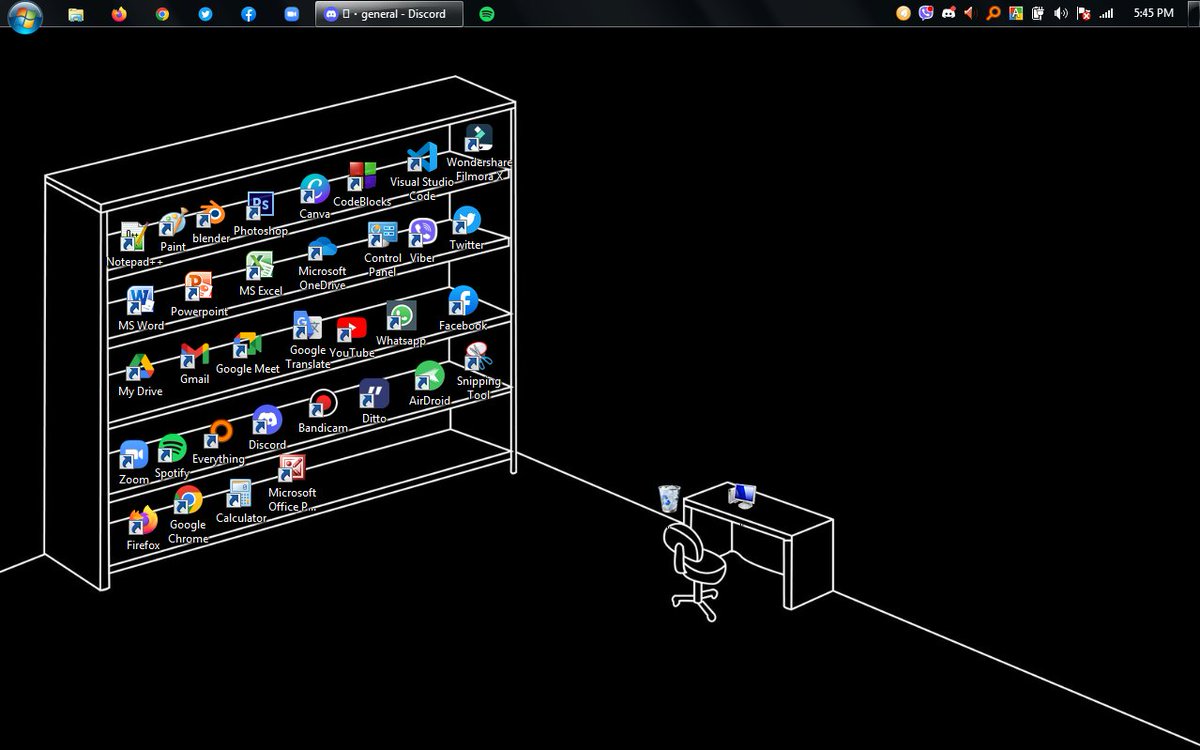This screenshot has width=1200, height=750.
Task: Launch Chrome from the taskbar
Action: tap(162, 14)
